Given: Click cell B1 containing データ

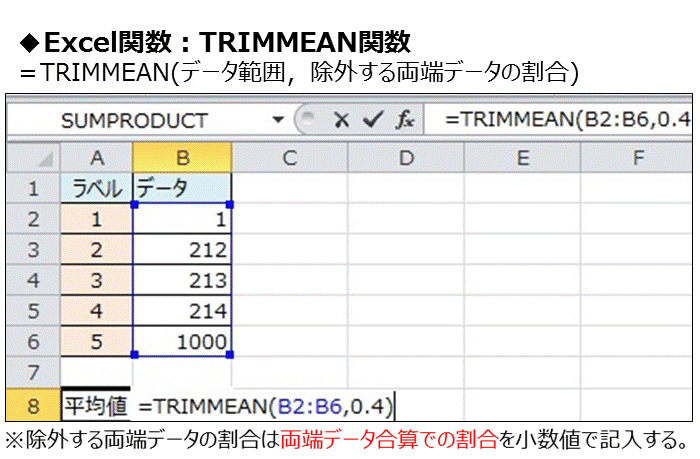Looking at the screenshot, I should pos(182,188).
